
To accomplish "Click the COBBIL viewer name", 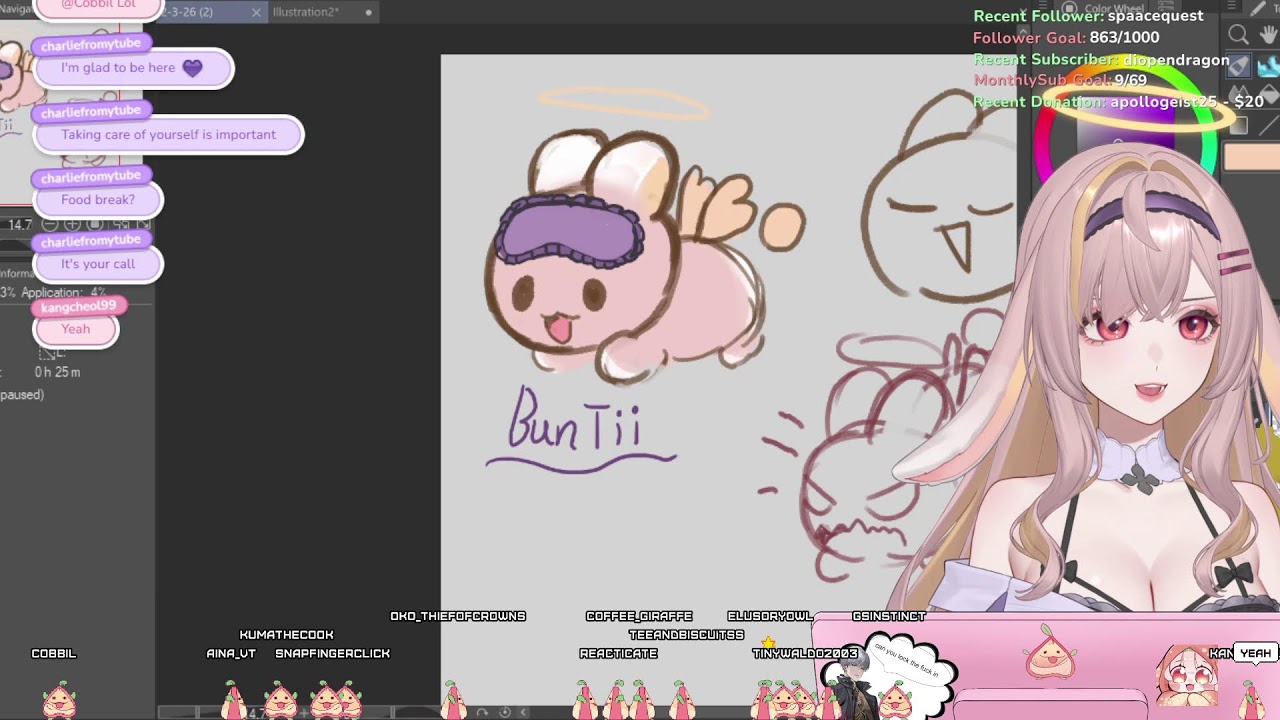I will (x=54, y=653).
